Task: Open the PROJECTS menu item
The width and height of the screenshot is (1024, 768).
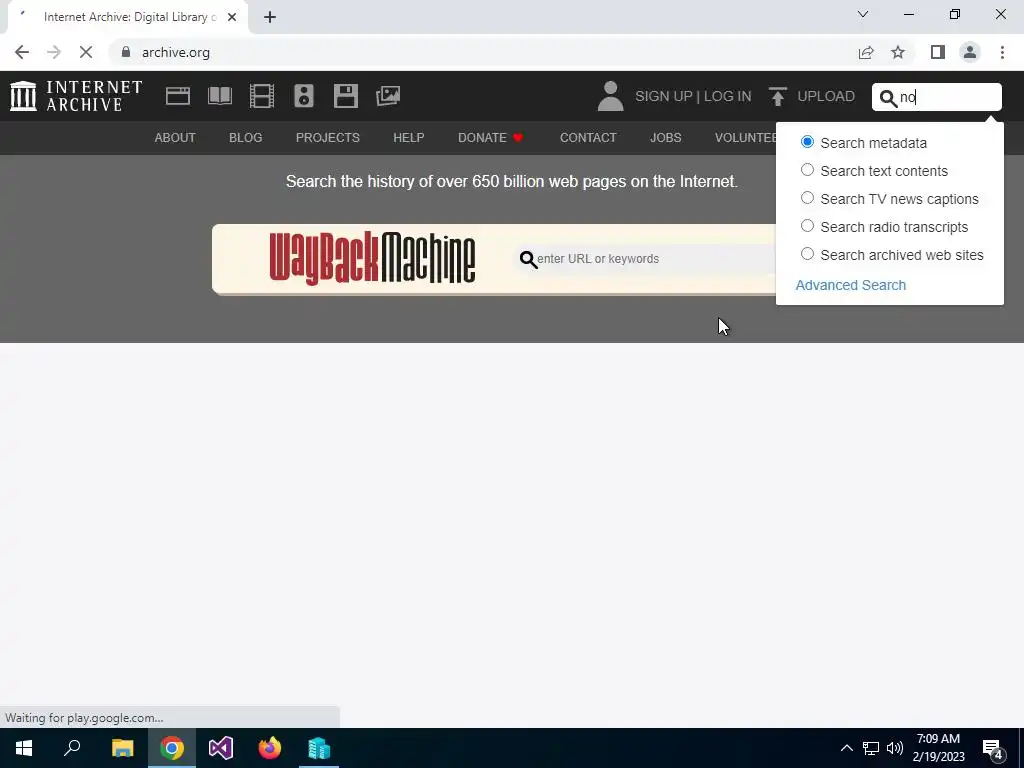Action: click(328, 138)
